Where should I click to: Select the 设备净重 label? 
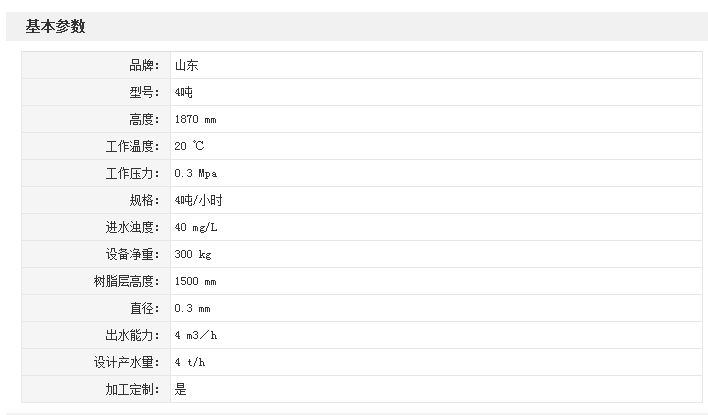click(132, 255)
